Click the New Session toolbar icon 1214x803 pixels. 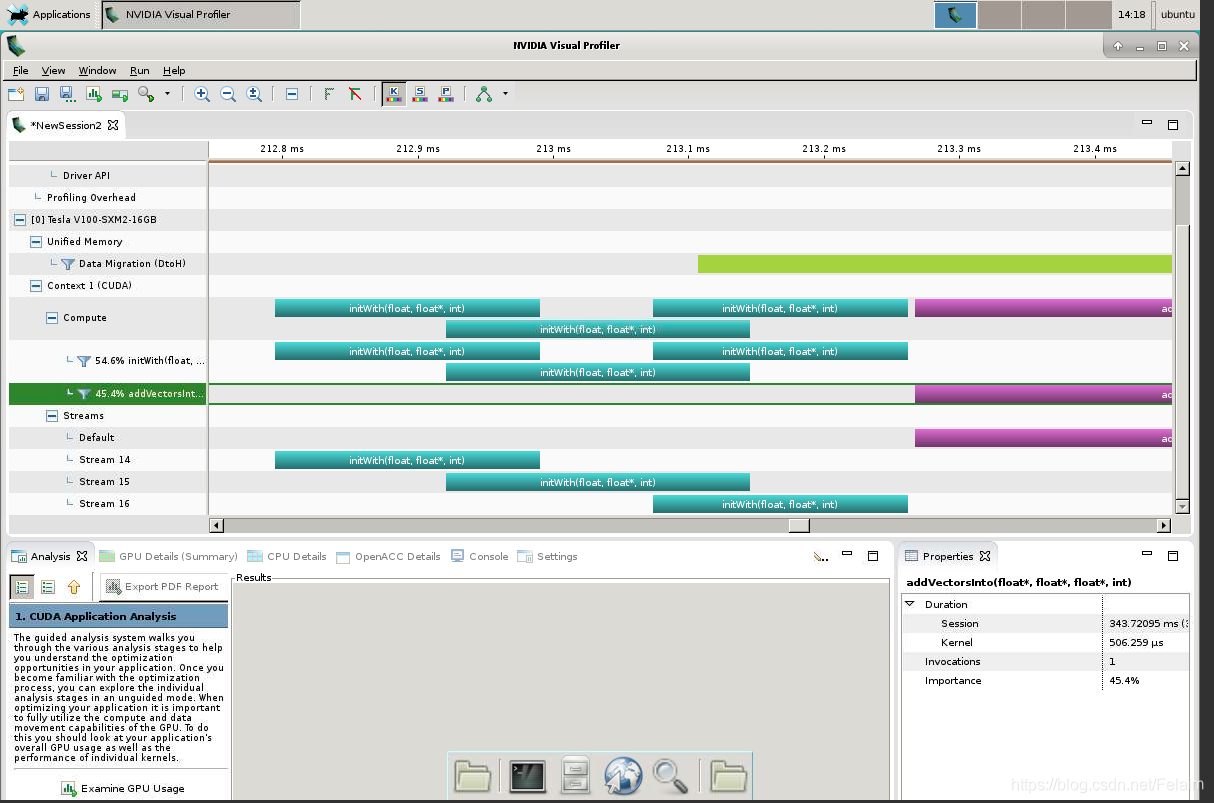coord(16,94)
